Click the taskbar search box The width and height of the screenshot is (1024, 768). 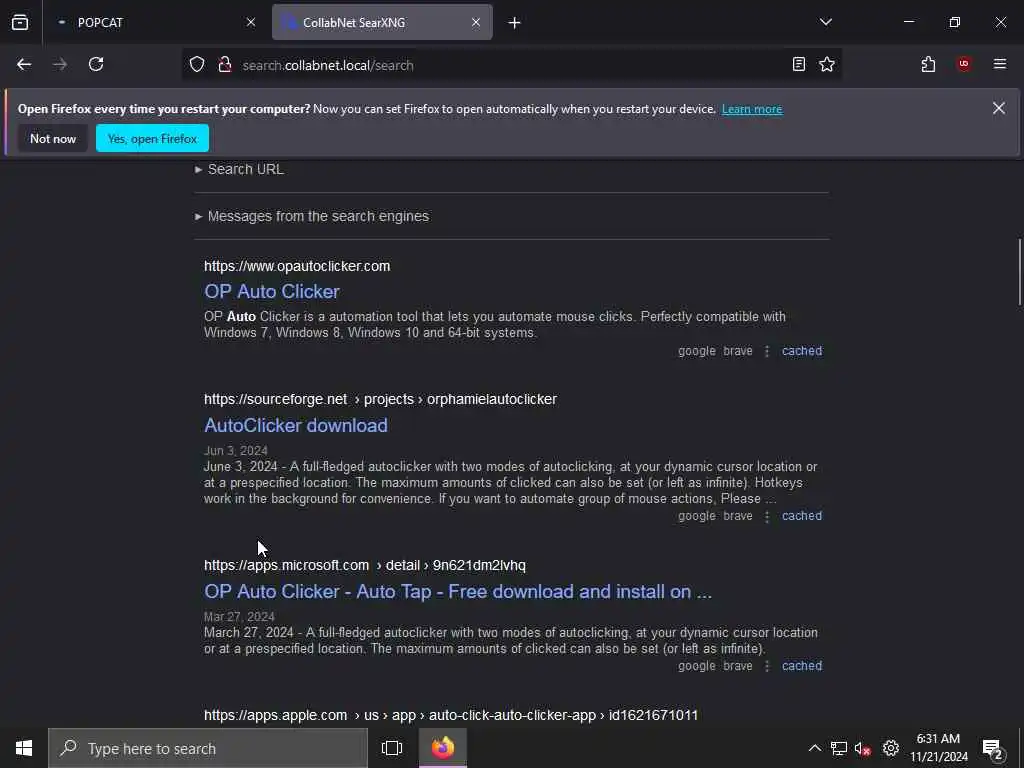[x=208, y=748]
